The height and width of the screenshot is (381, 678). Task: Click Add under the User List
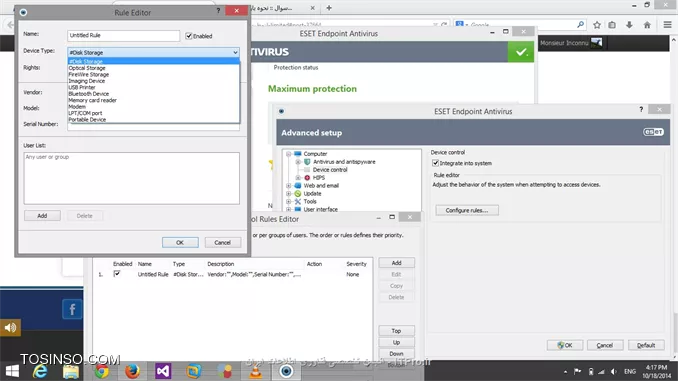pos(42,216)
